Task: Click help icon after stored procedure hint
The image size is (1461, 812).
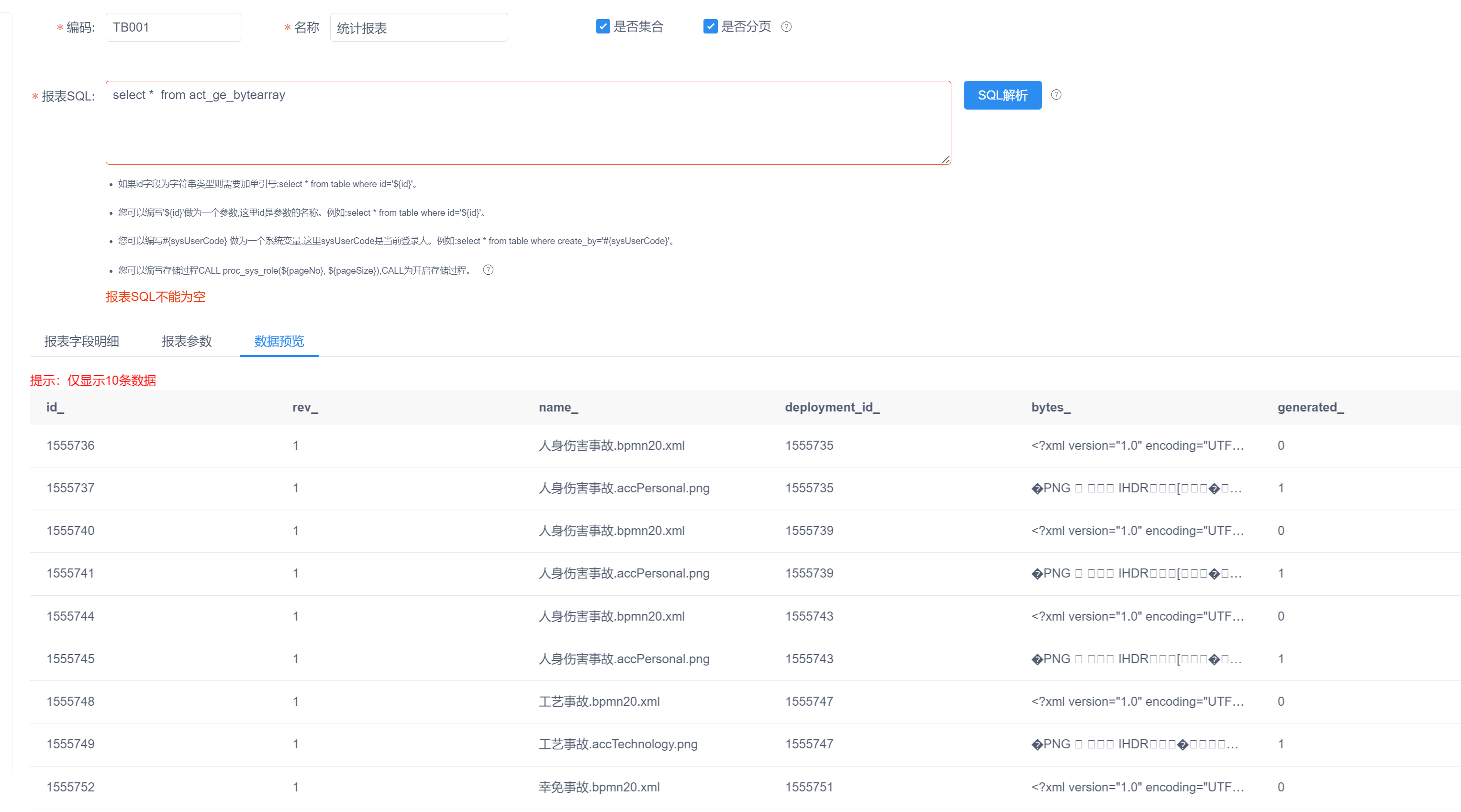Action: [x=488, y=270]
